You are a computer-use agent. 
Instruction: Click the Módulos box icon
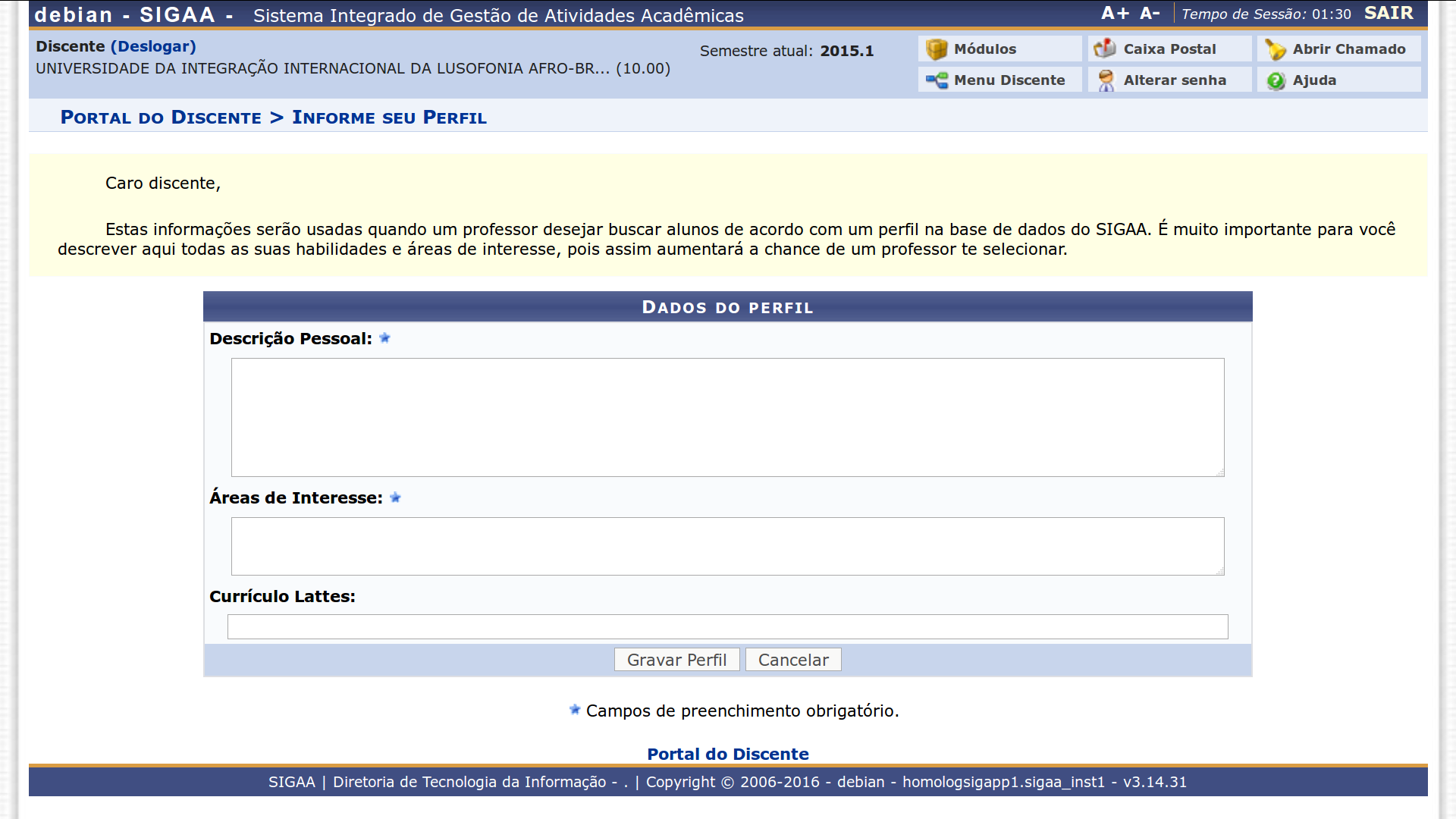point(937,49)
